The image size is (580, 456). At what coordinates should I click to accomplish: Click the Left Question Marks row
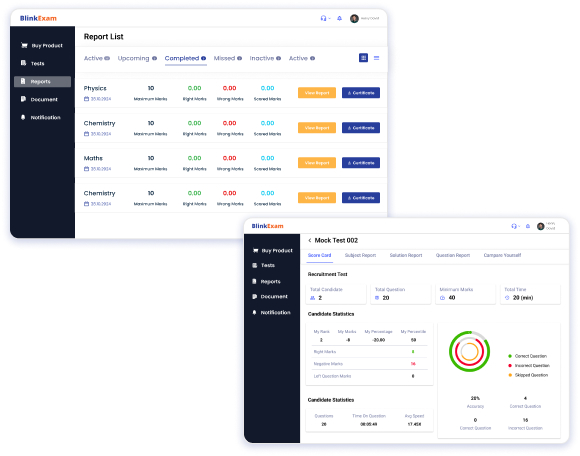(x=370, y=376)
